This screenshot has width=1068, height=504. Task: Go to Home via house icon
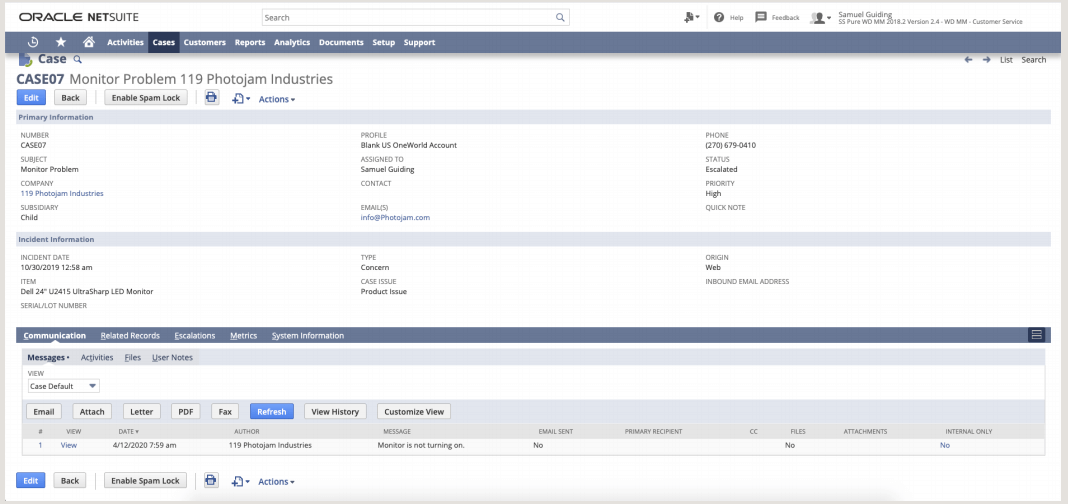click(x=89, y=42)
